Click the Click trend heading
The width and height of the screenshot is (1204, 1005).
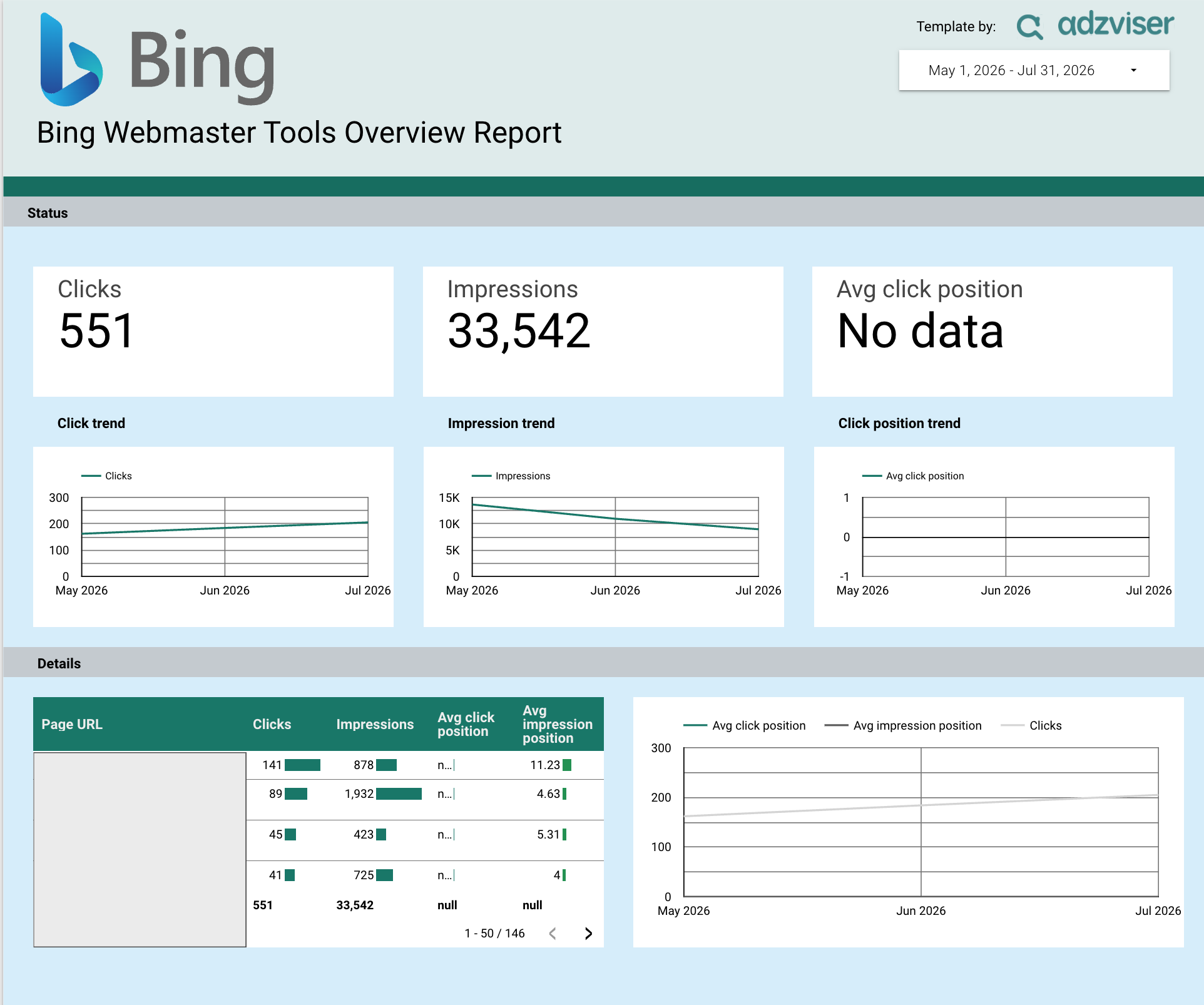click(91, 423)
